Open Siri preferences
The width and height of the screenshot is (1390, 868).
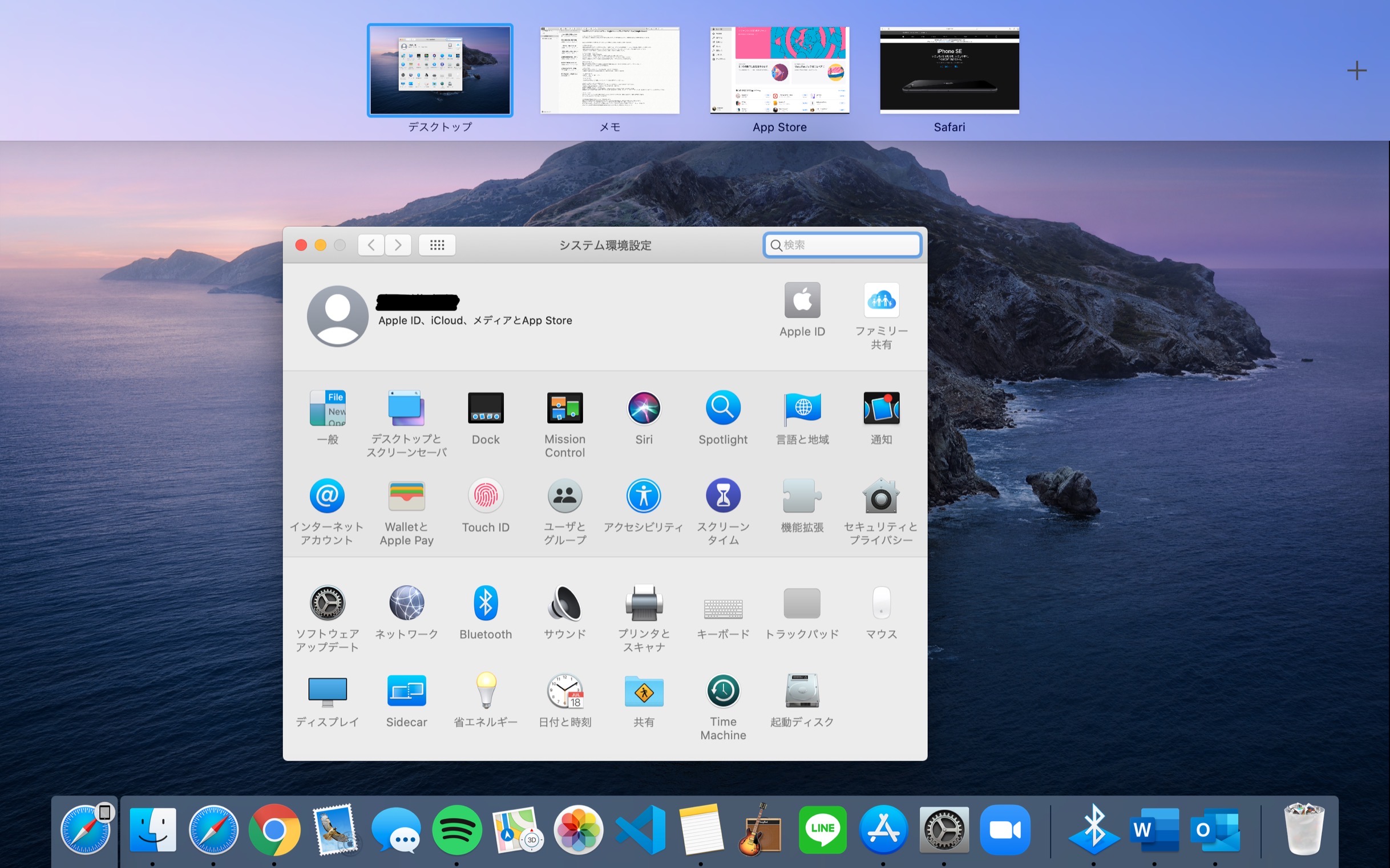pyautogui.click(x=644, y=408)
